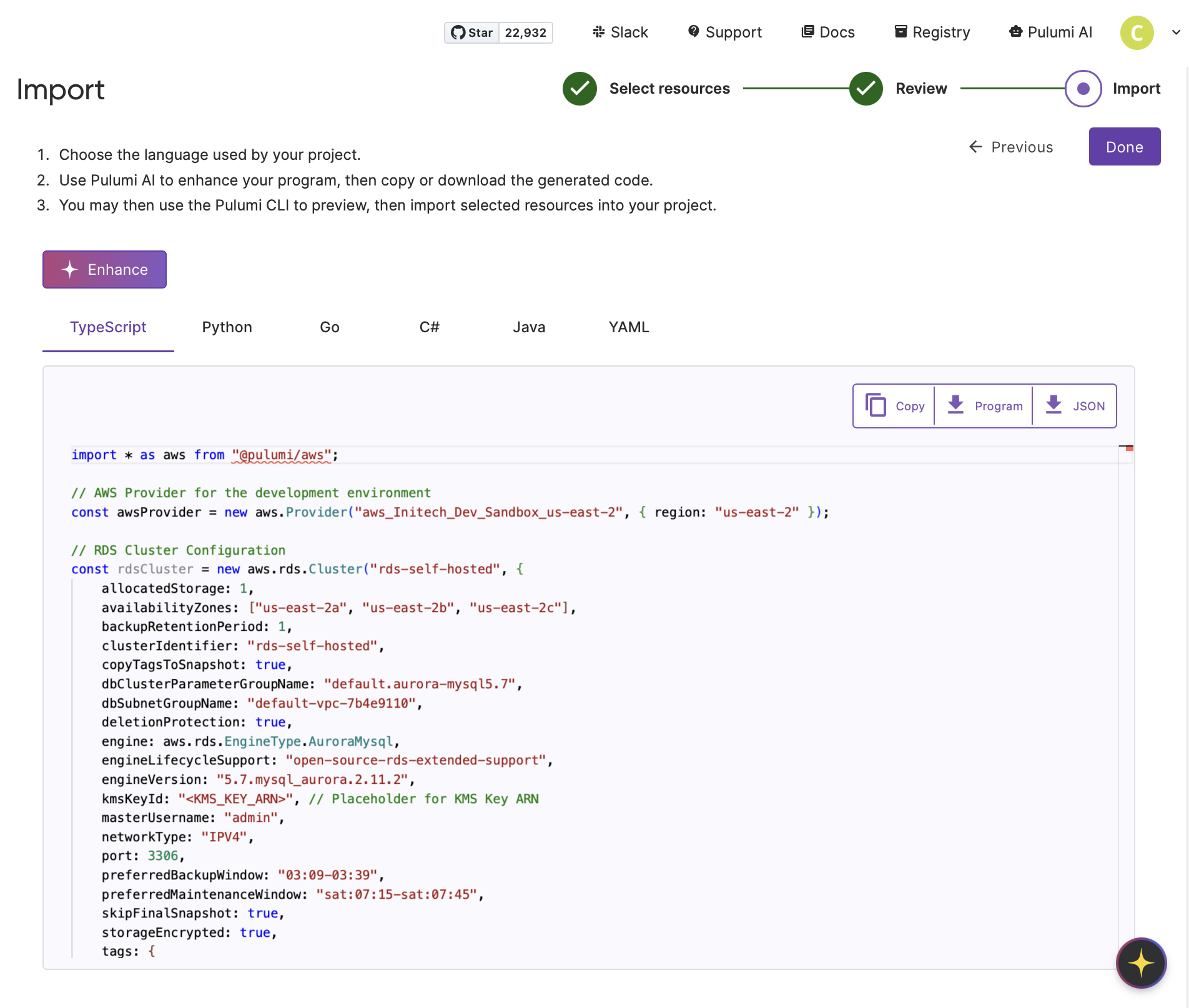The height and width of the screenshot is (1008, 1189).
Task: Go to the Registry page
Action: pyautogui.click(x=932, y=32)
